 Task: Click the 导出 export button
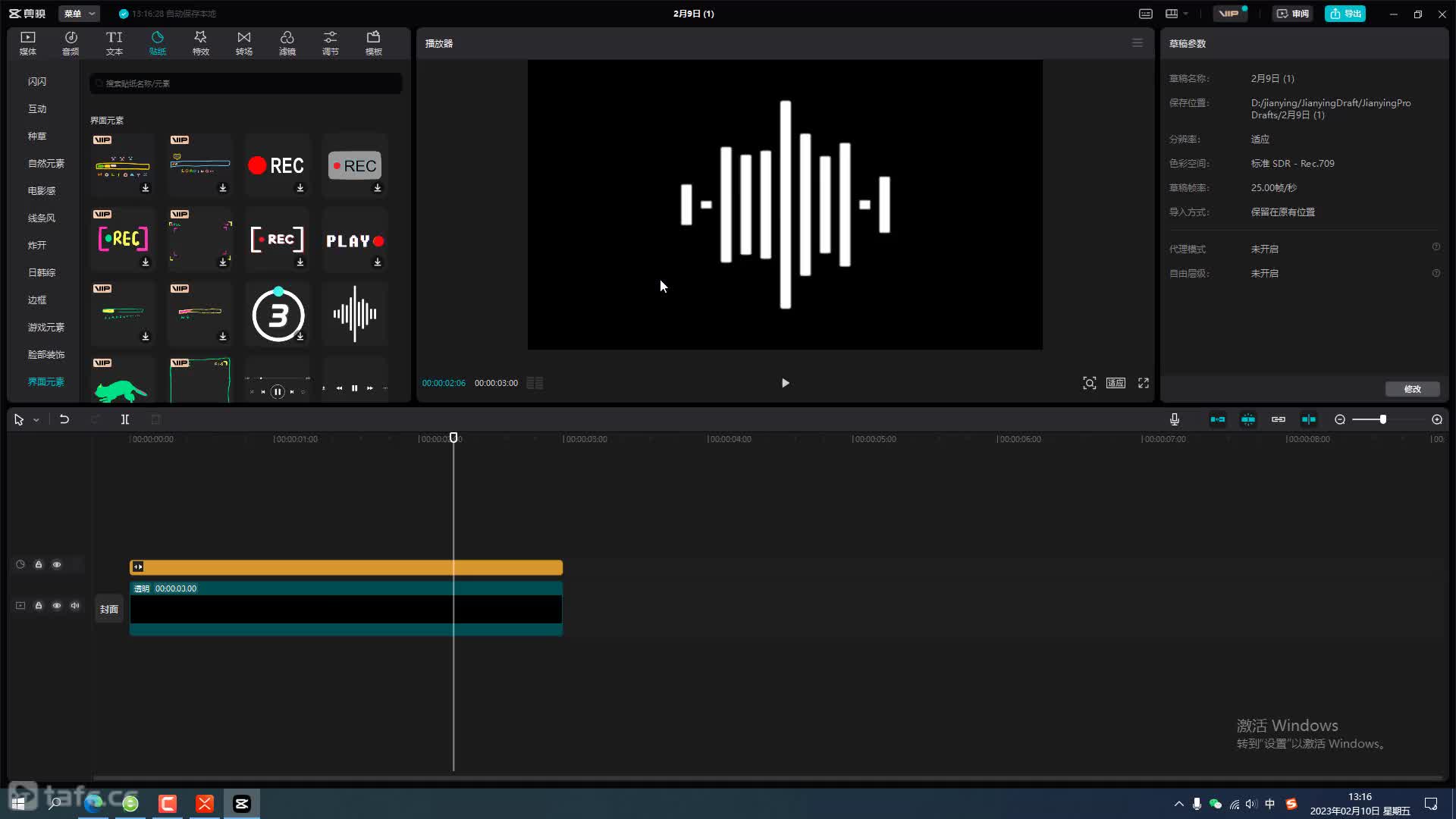tap(1345, 14)
